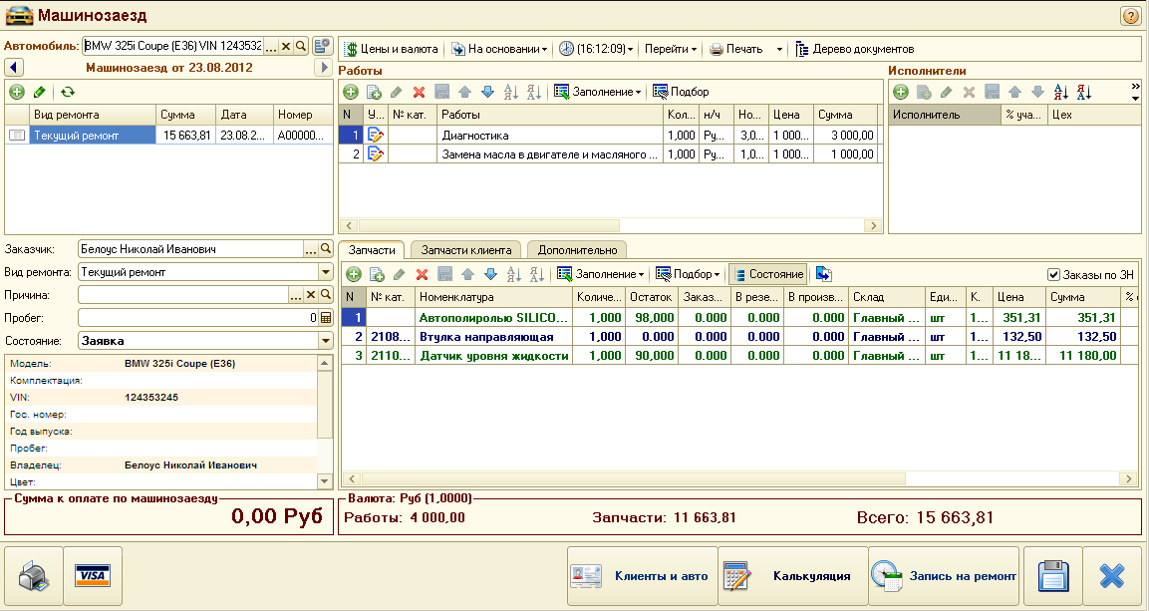Edit repair order with green pencil icon
The height and width of the screenshot is (611, 1149).
coord(40,92)
